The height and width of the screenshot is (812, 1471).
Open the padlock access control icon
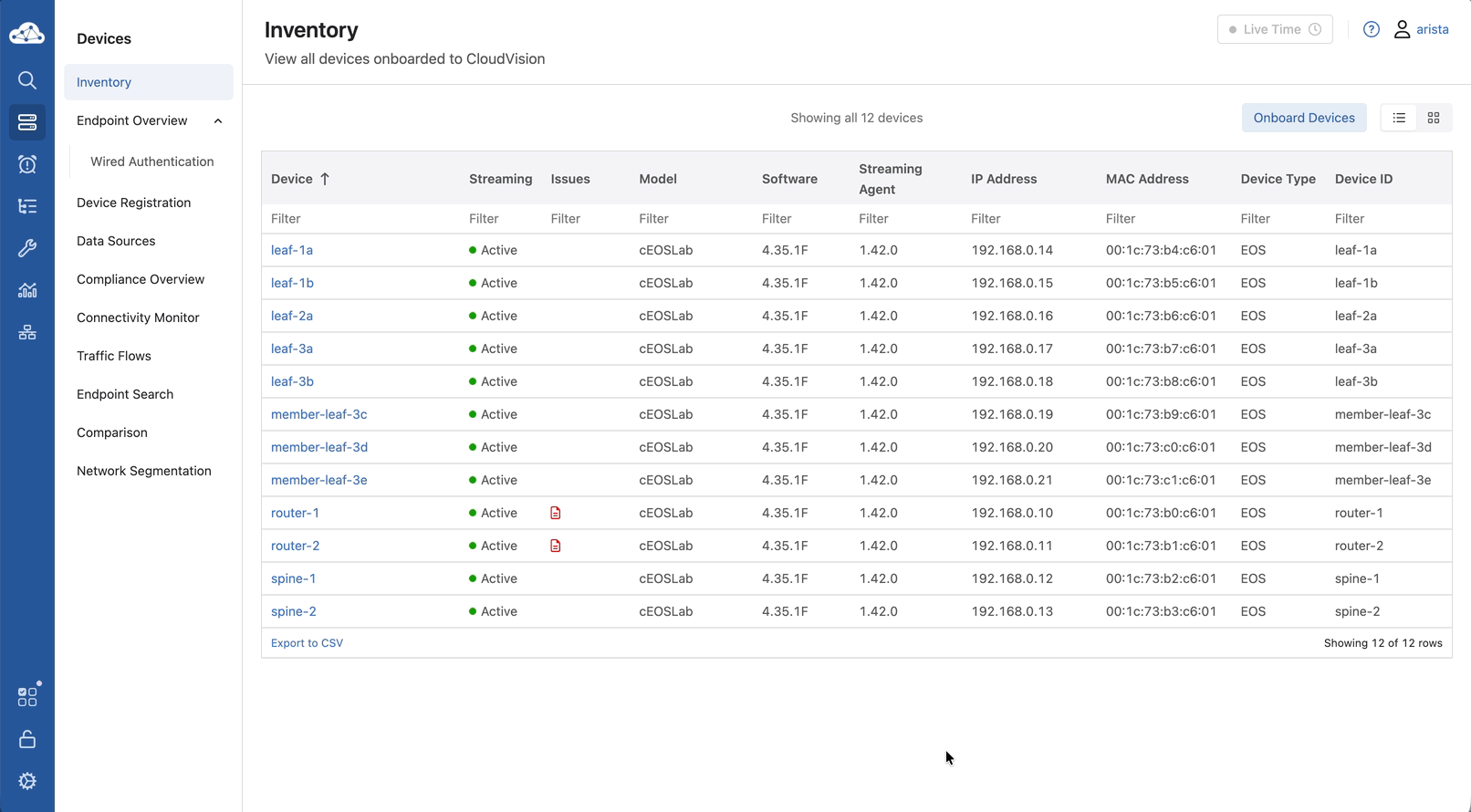coord(27,739)
